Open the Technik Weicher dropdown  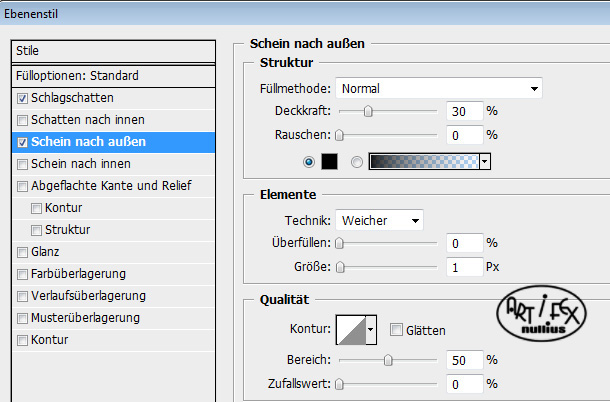click(379, 221)
